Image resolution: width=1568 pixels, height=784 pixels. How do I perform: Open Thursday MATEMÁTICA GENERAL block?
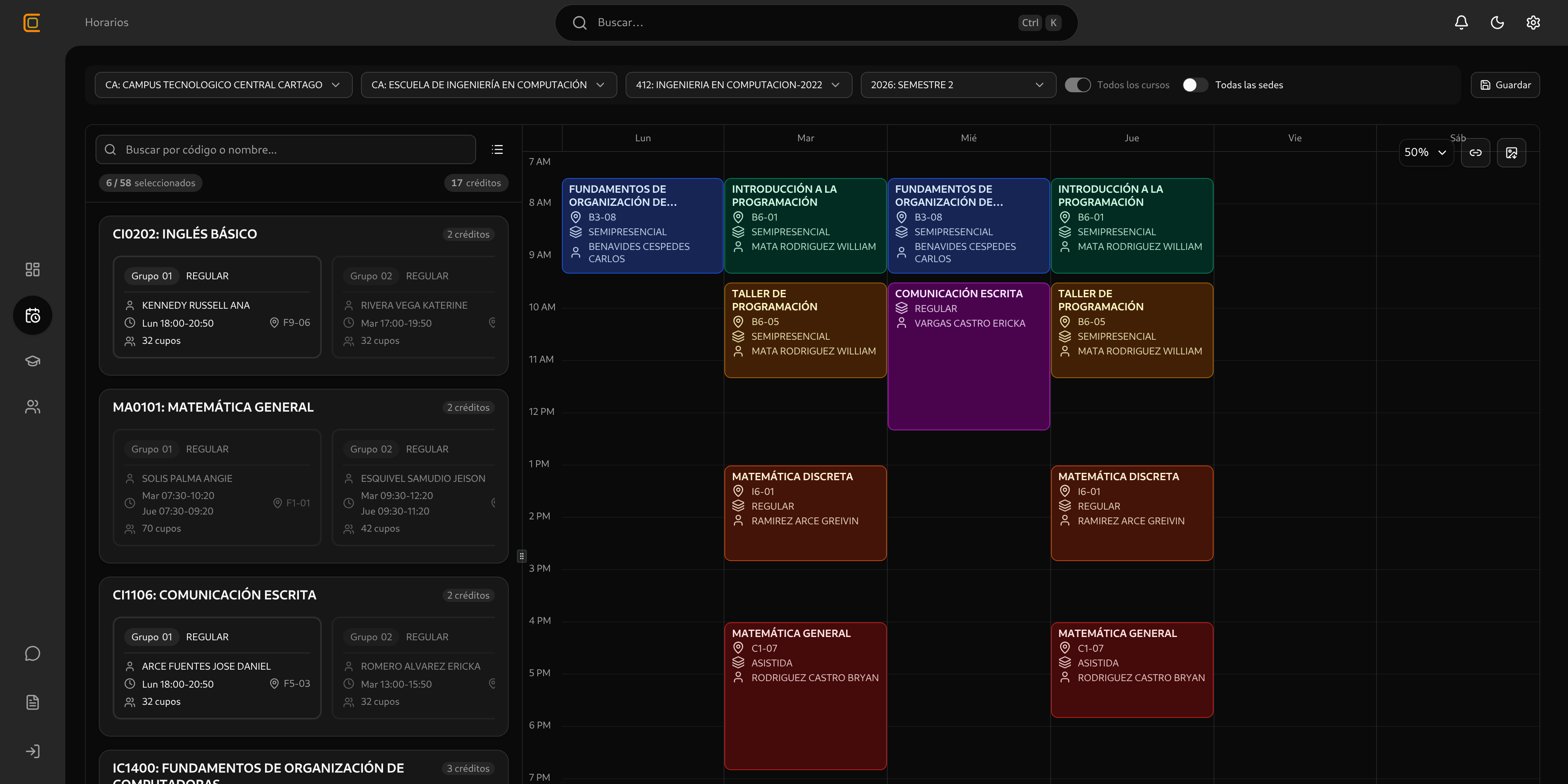[x=1131, y=670]
